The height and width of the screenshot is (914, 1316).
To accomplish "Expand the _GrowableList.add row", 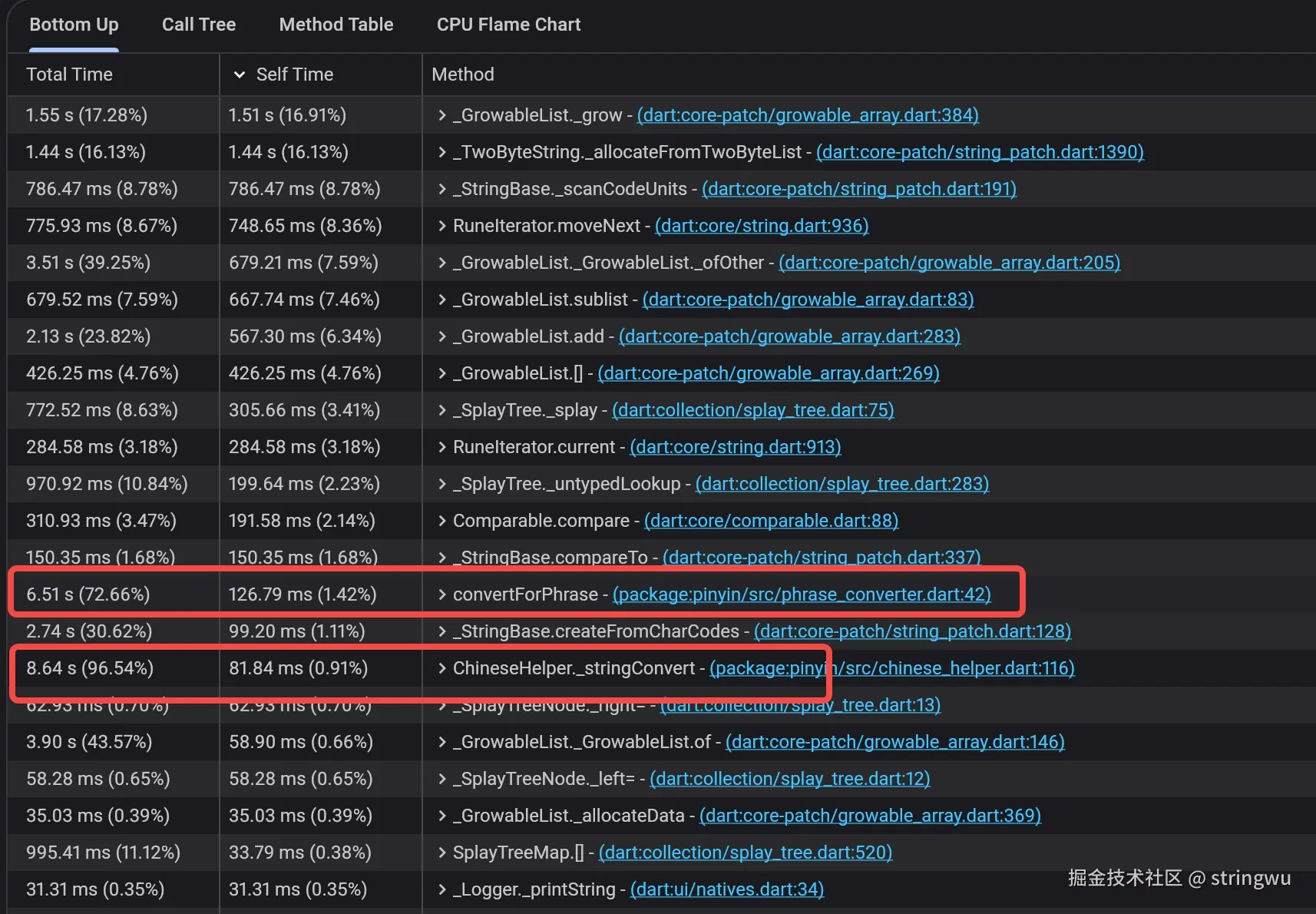I will tap(442, 336).
